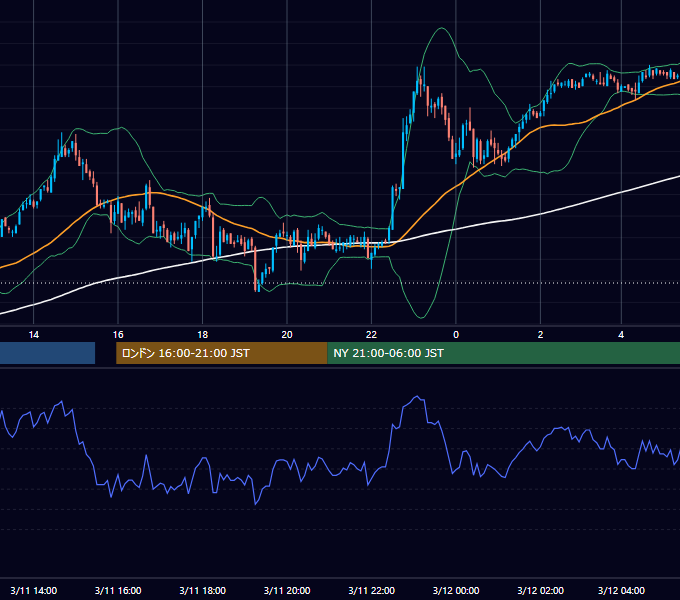Select the hour 16 axis label
The width and height of the screenshot is (680, 600).
118,335
